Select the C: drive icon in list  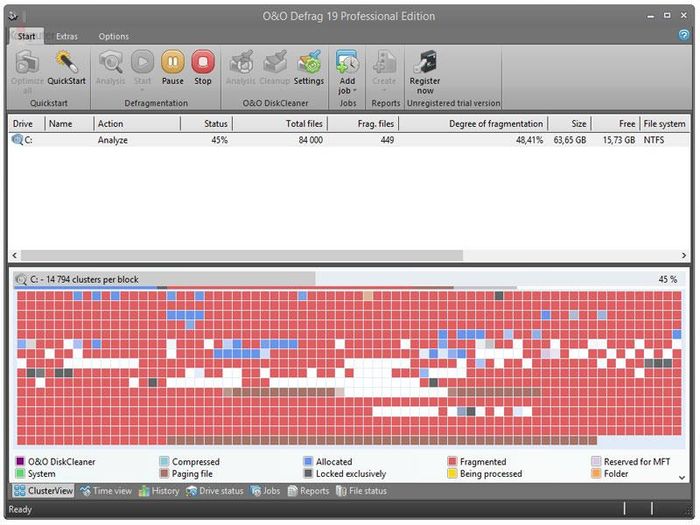point(17,140)
